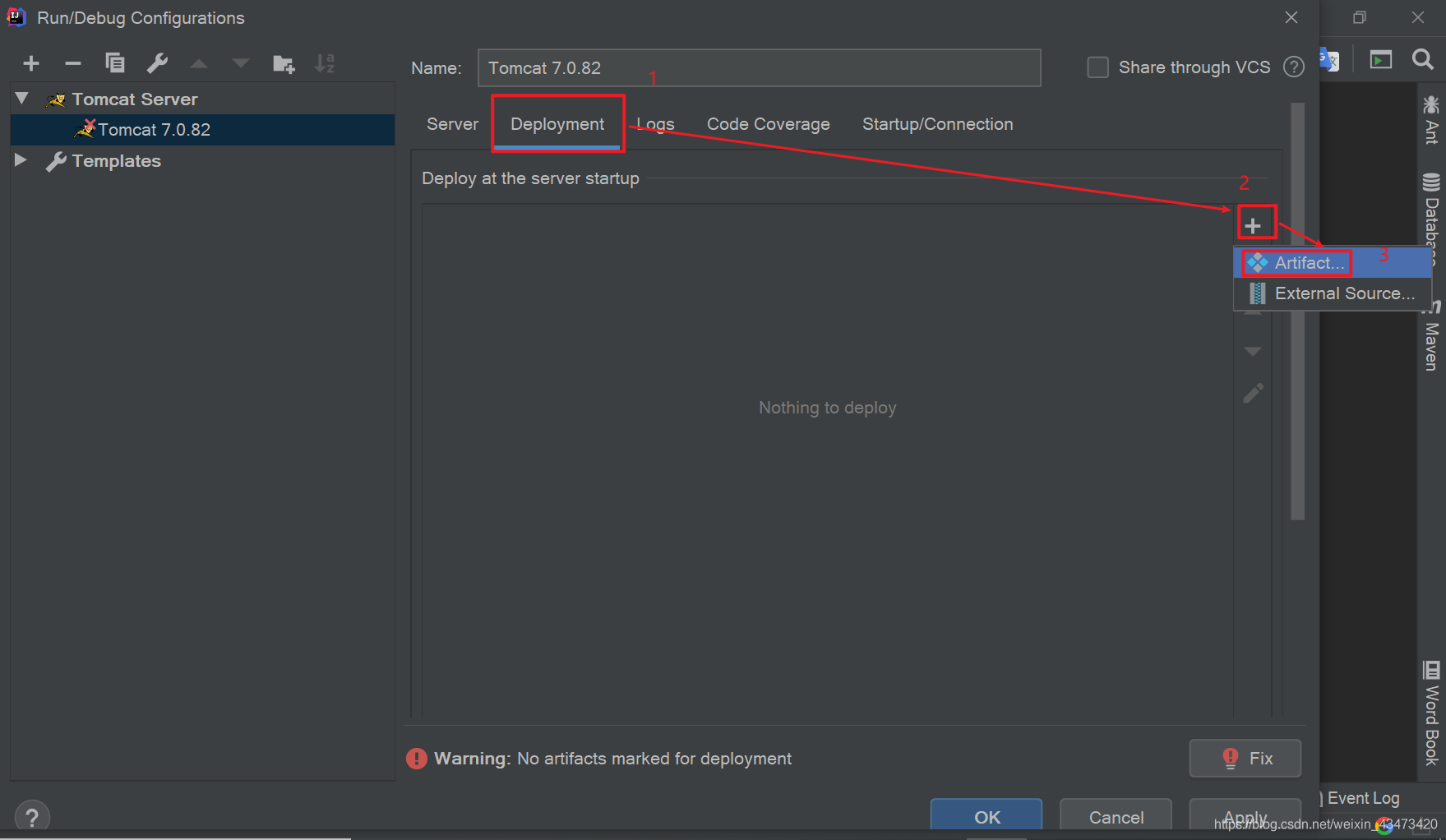This screenshot has width=1446, height=840.
Task: Click the move-down arrow in deployment list toolbar
Action: pos(1253,352)
